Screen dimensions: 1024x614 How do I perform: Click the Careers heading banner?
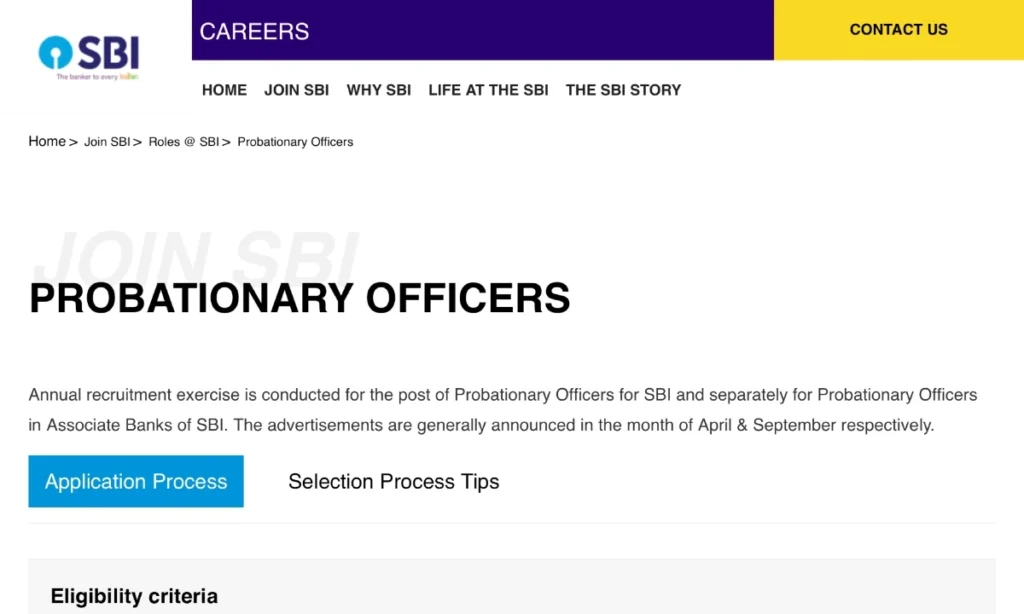254,31
